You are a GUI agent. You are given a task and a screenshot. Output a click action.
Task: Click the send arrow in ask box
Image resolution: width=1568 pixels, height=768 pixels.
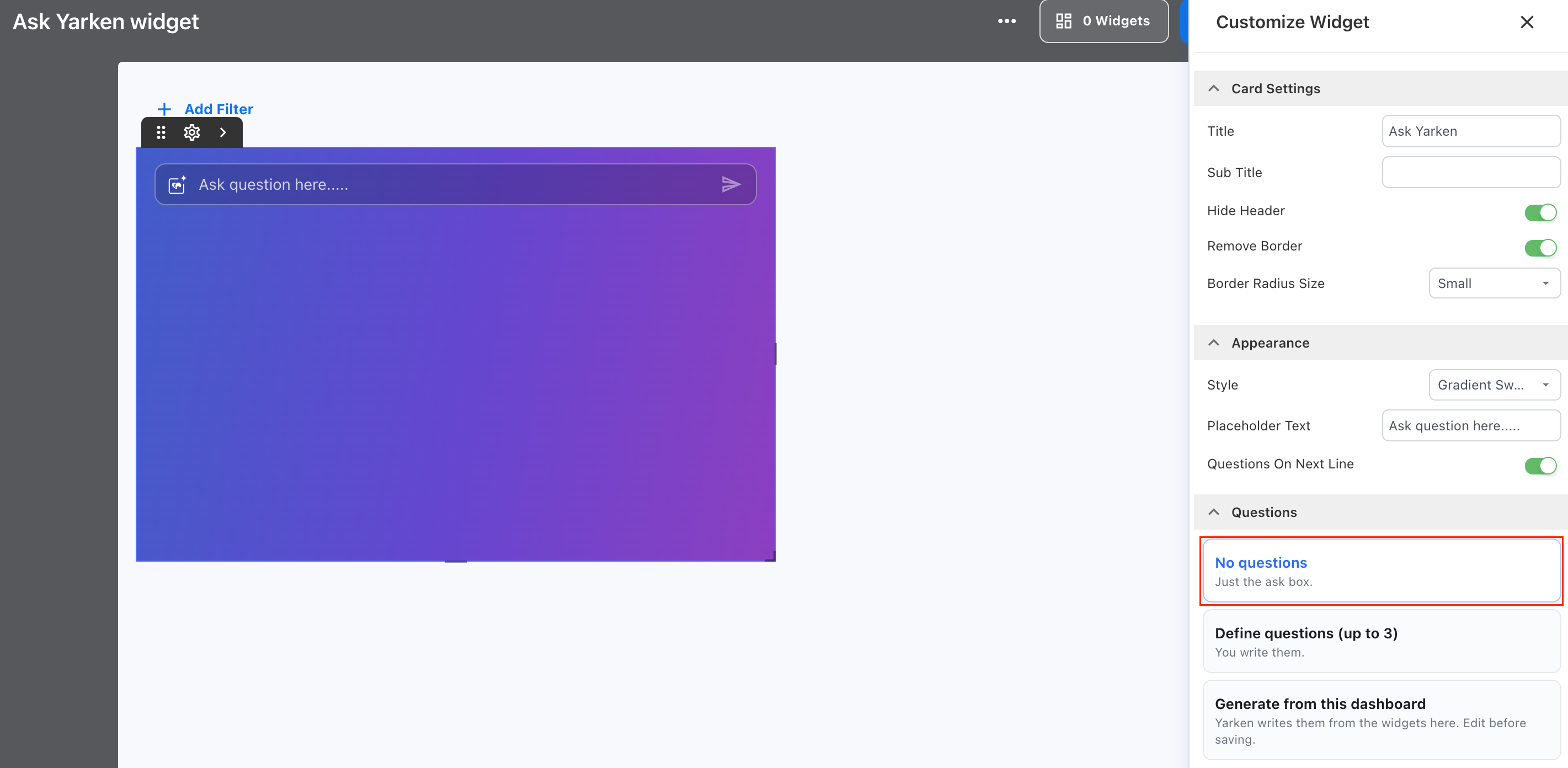pyautogui.click(x=731, y=184)
